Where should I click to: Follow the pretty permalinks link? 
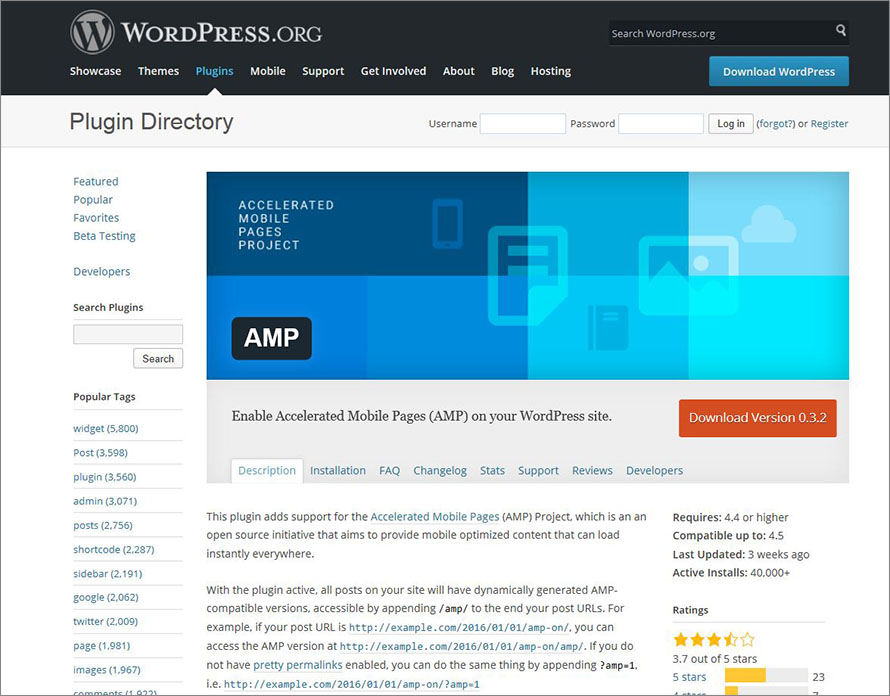[x=297, y=665]
